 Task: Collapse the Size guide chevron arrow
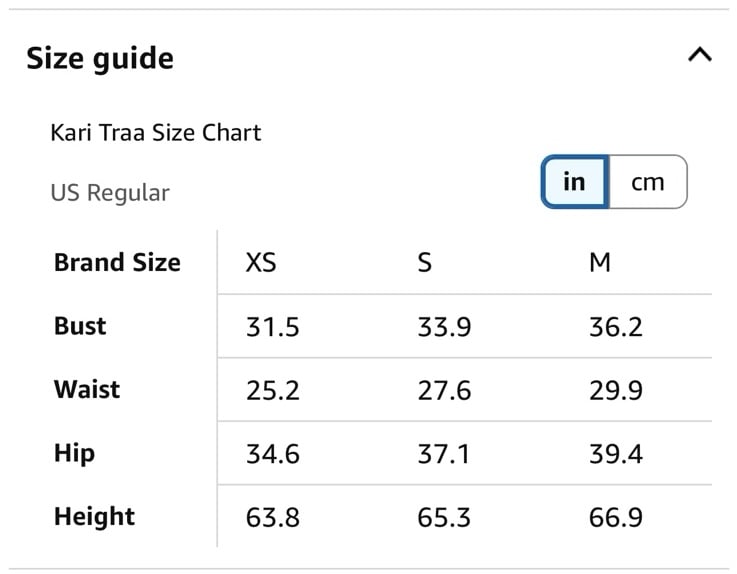(699, 55)
